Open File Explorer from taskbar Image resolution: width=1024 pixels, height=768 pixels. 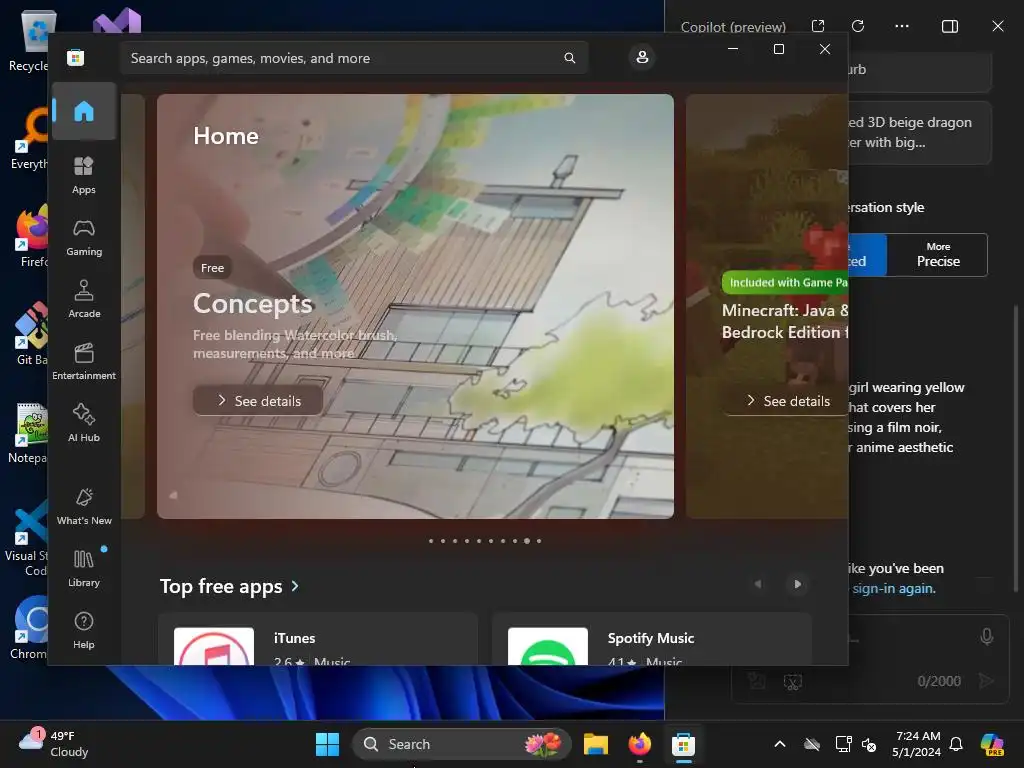tap(595, 744)
